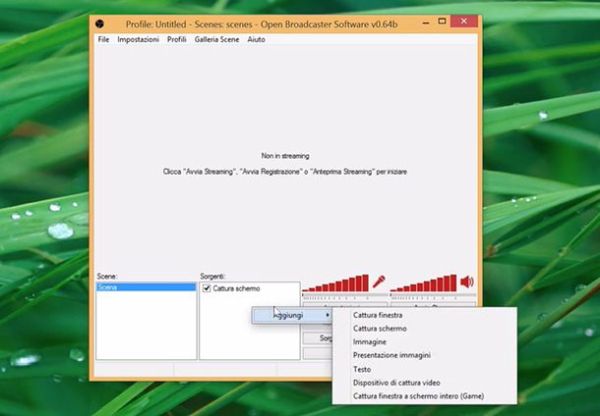Add a Testo source

point(362,369)
